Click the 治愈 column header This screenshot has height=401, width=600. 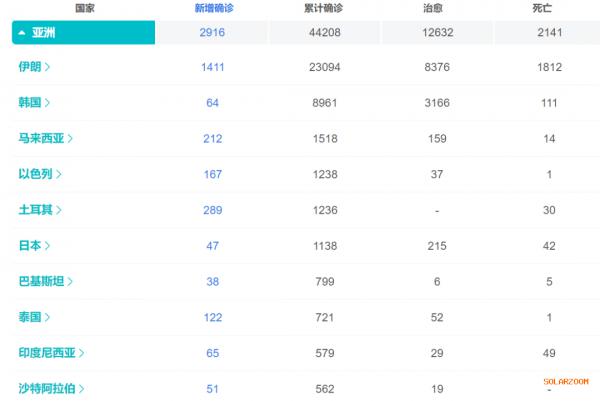pos(433,8)
